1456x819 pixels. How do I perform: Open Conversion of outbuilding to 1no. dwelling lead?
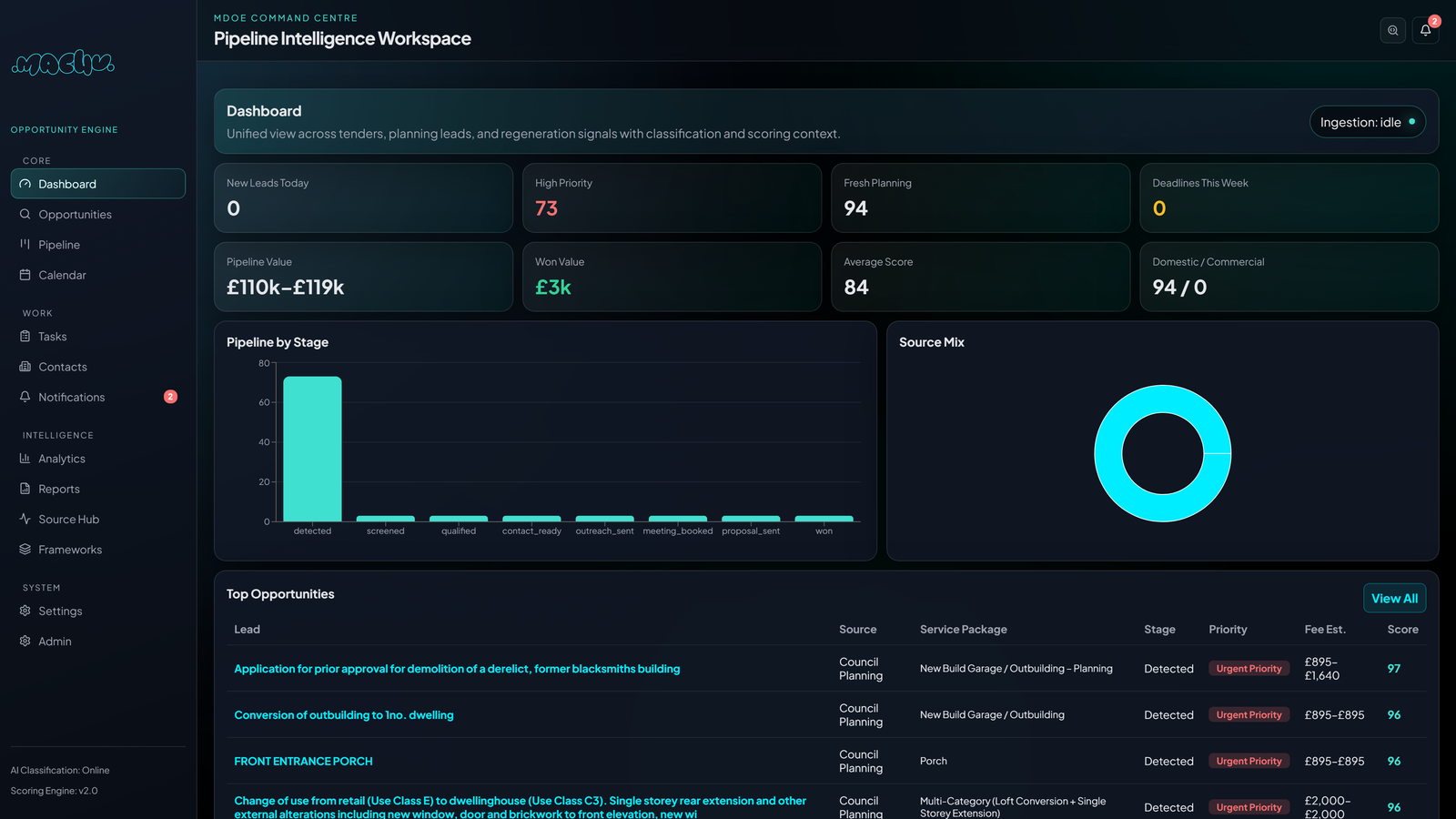point(344,715)
